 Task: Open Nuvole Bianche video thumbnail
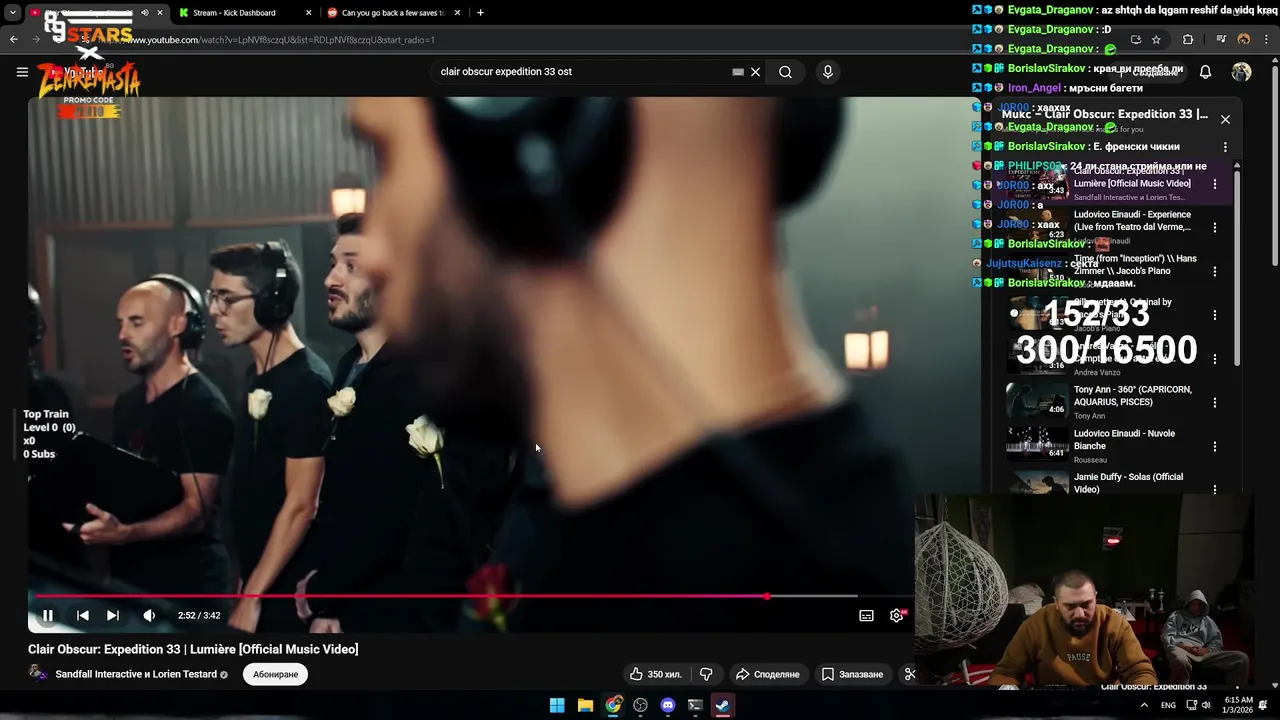(x=1037, y=444)
